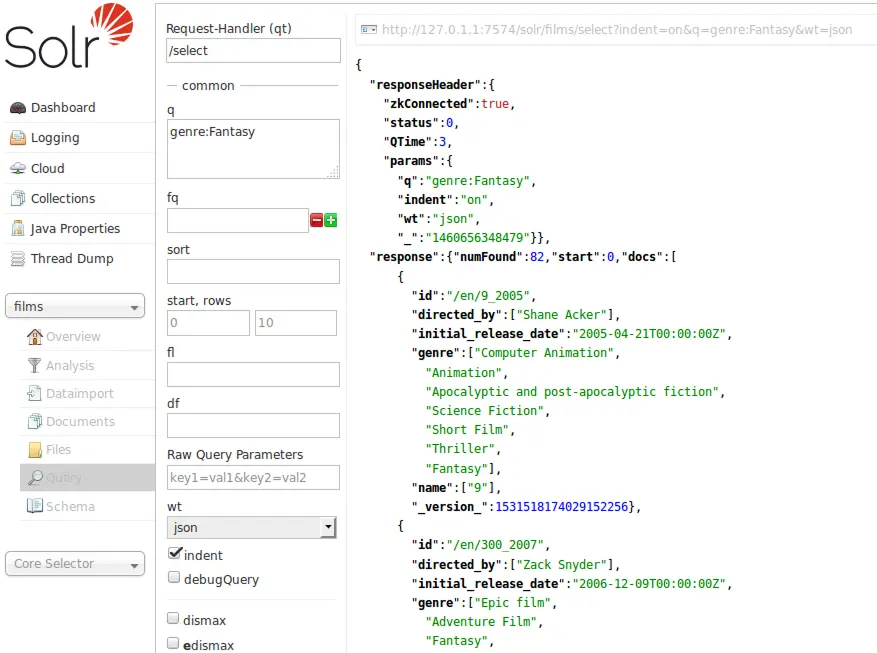Expand the films core selector
Image resolution: width=877 pixels, height=653 pixels.
click(74, 305)
